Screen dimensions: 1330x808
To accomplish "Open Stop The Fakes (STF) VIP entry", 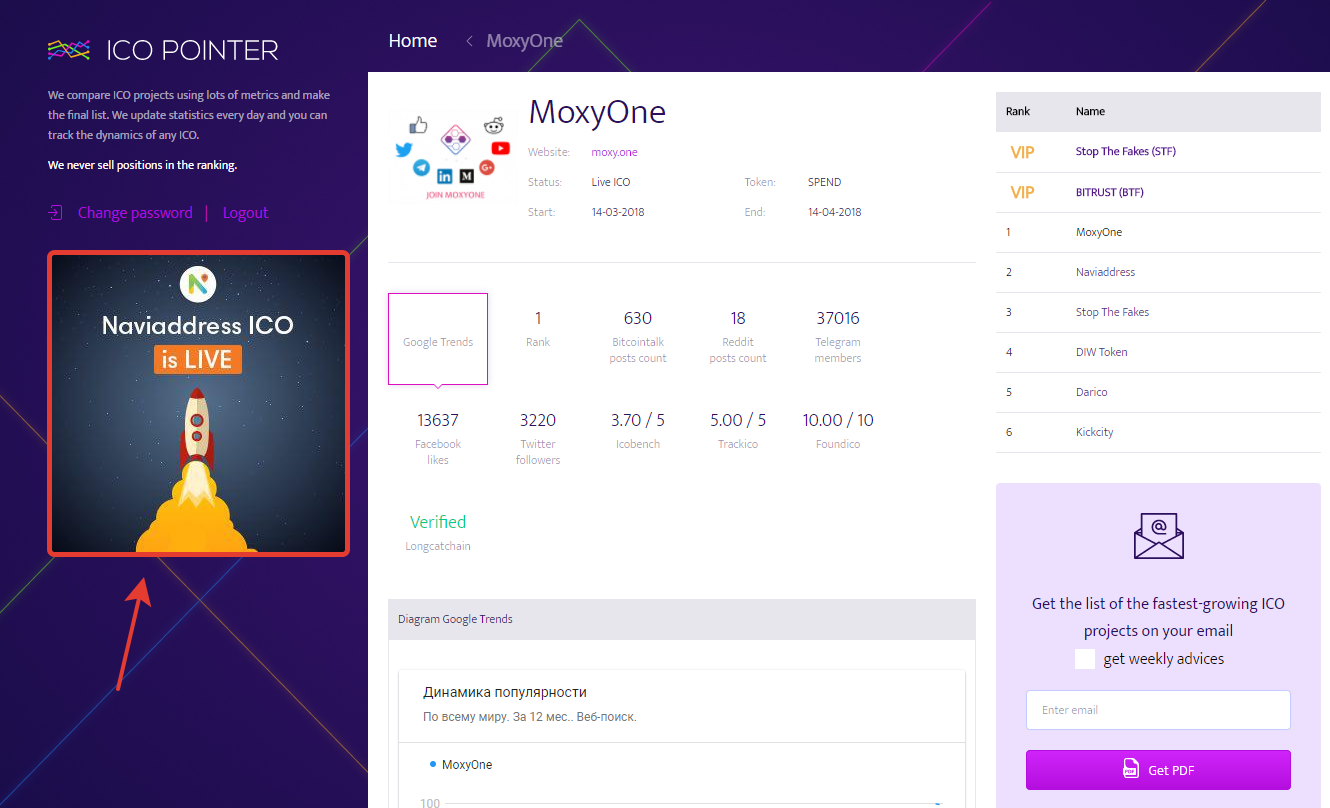I will (1126, 152).
